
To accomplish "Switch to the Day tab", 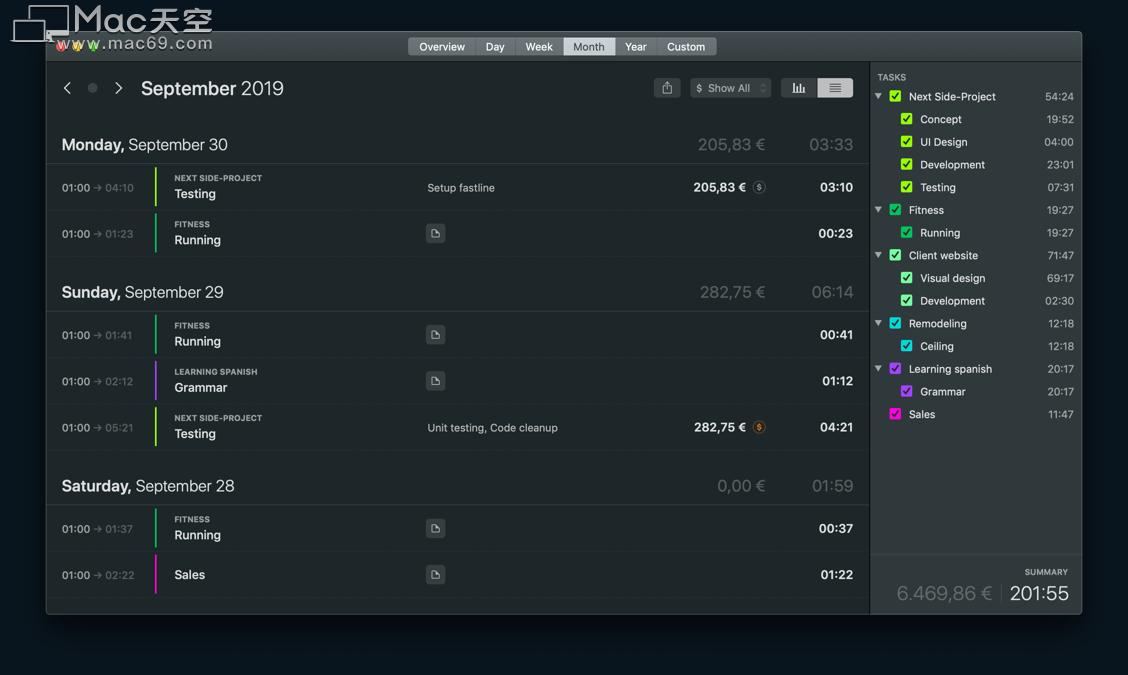I will (495, 47).
